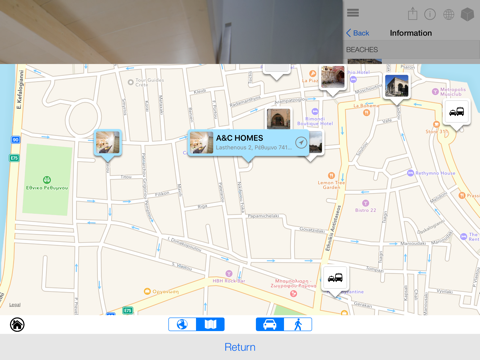The width and height of the screenshot is (480, 360).
Task: Tap the share icon in top toolbar
Action: click(412, 14)
